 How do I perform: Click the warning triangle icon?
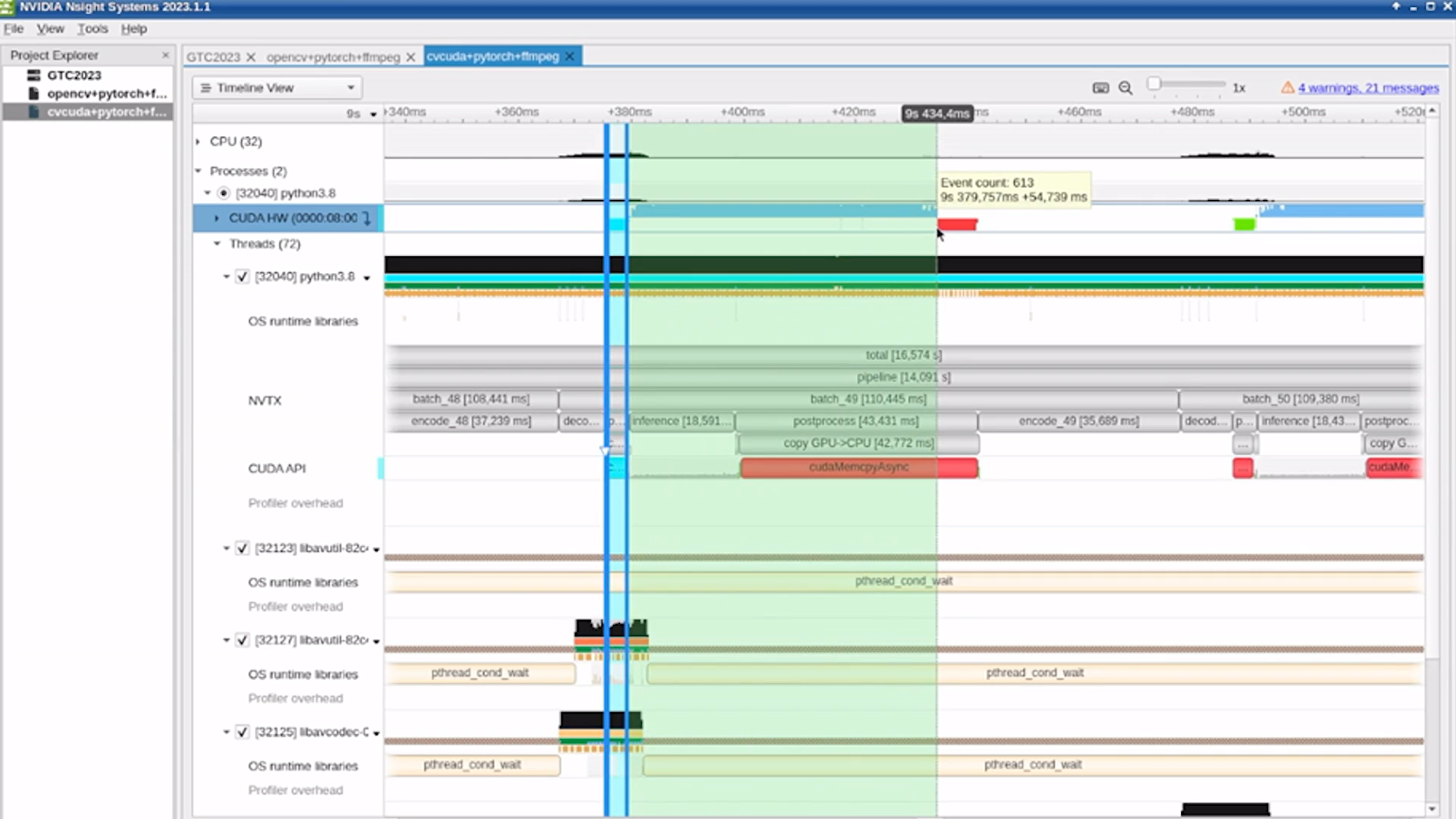[x=1288, y=88]
